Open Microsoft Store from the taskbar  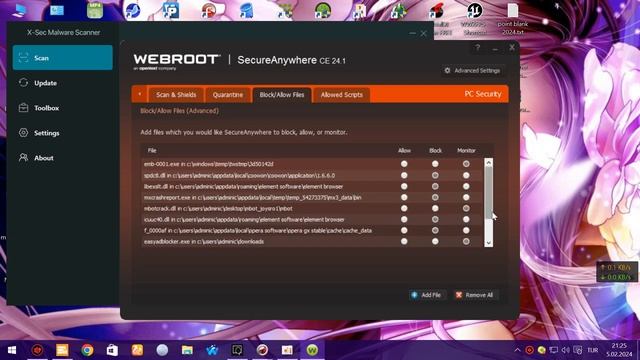112,350
